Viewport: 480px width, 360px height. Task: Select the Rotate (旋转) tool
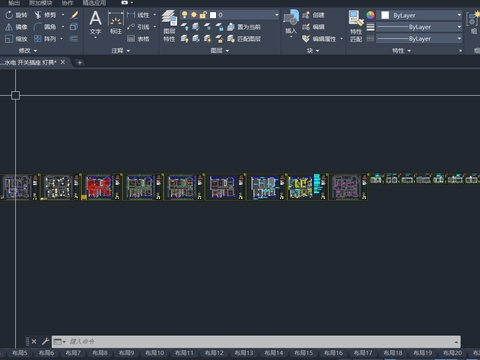(16, 15)
